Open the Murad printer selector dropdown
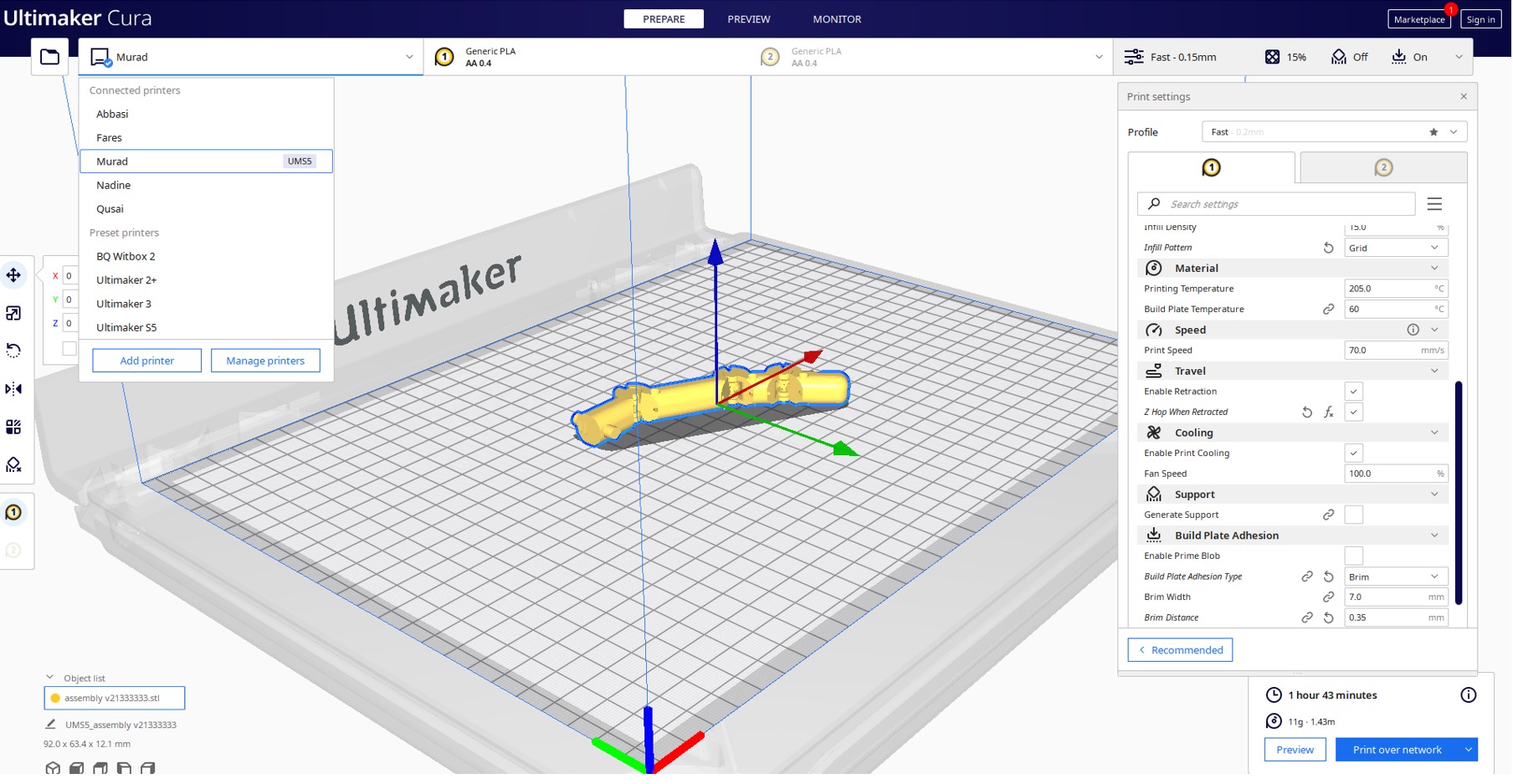The image size is (1513, 784). coord(252,57)
